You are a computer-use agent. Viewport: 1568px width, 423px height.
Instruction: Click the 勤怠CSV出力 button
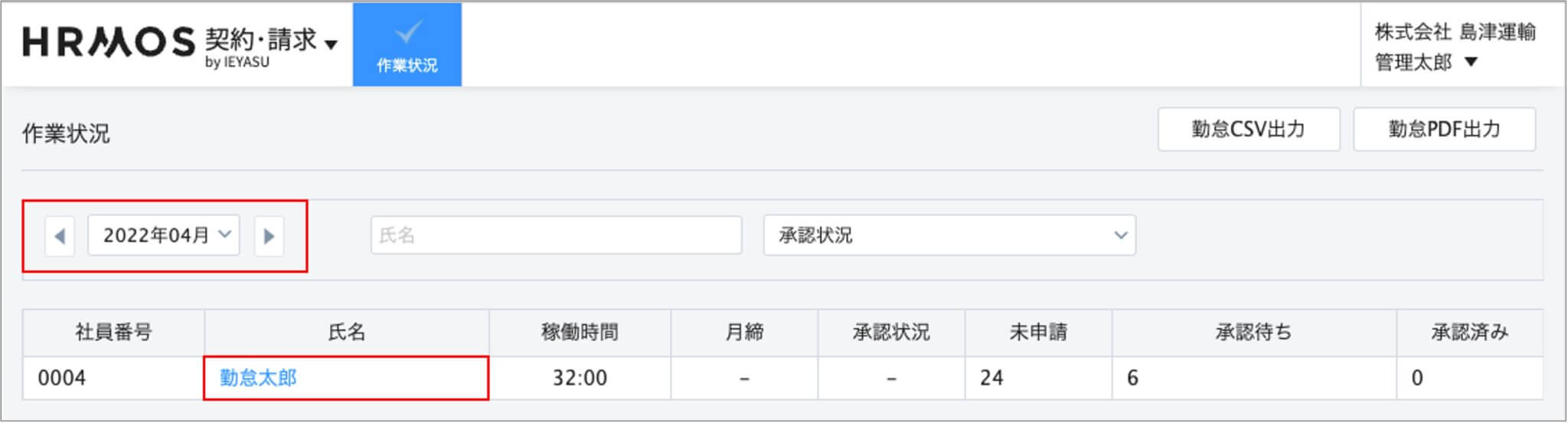[1249, 129]
